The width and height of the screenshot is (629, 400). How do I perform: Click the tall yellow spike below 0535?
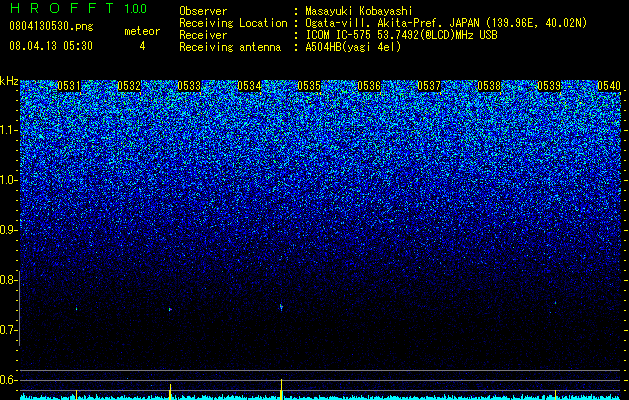281,389
